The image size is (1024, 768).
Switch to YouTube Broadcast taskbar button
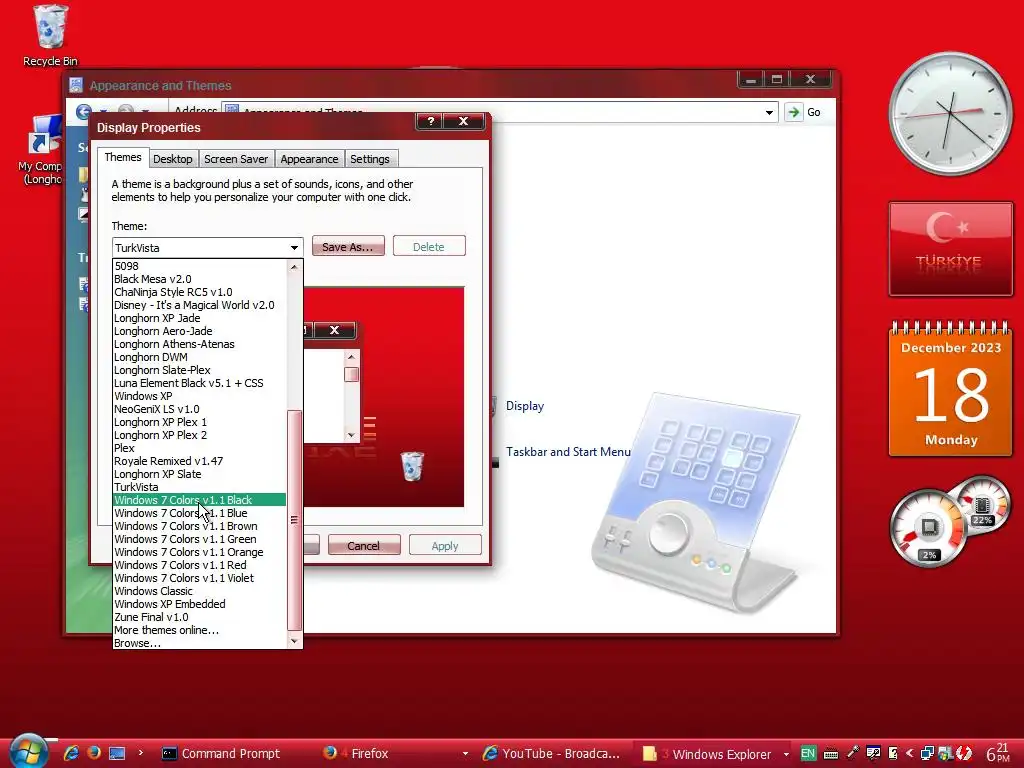tap(552, 754)
